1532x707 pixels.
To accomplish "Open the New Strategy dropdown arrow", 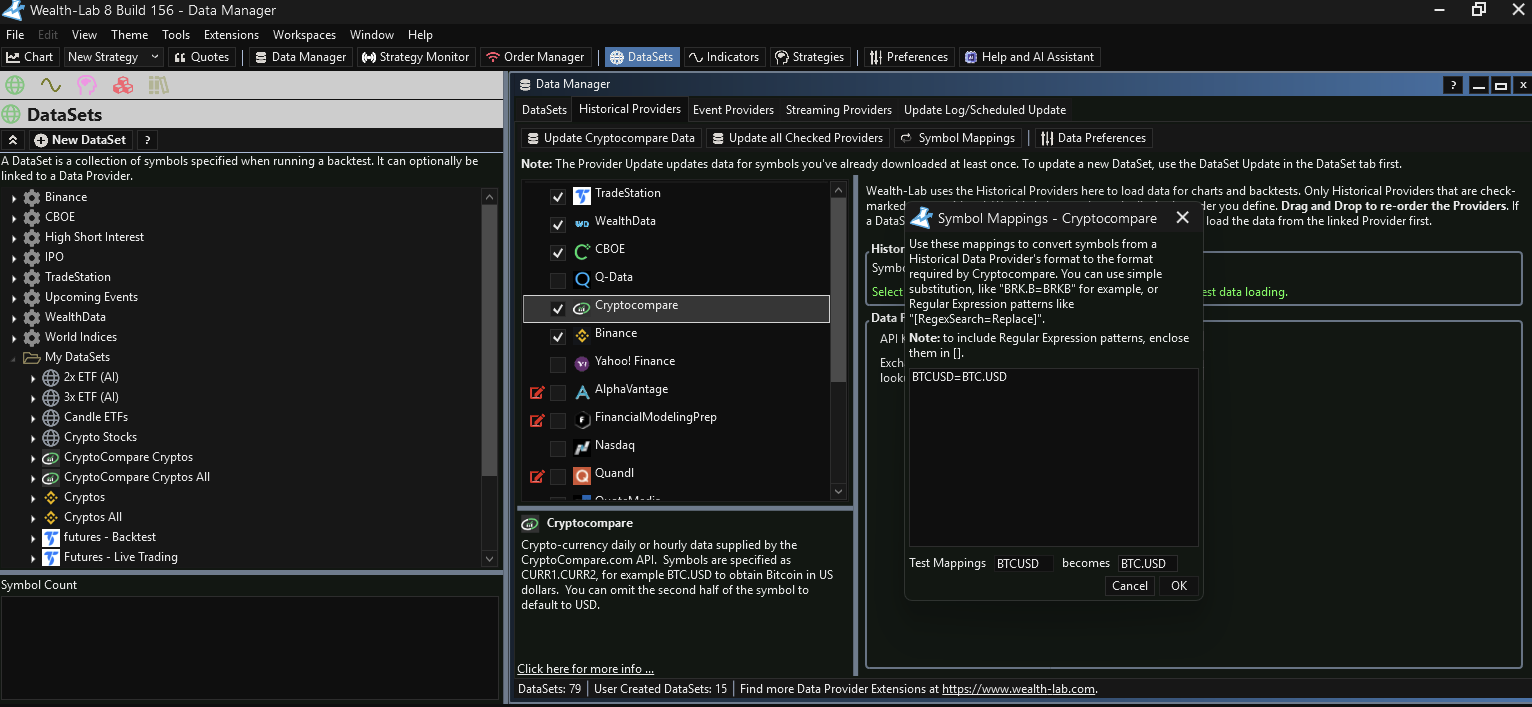I will (154, 57).
